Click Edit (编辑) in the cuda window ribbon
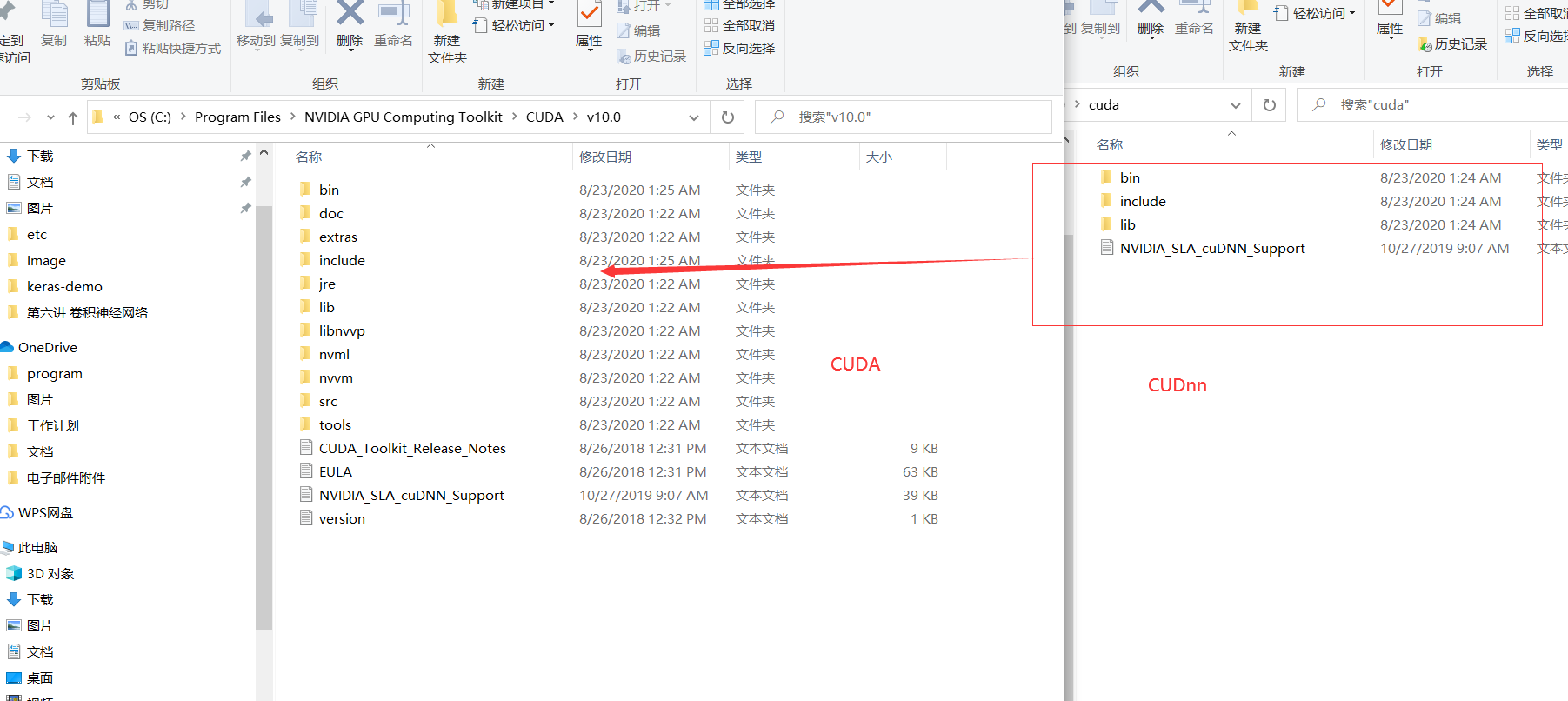The image size is (1568, 701). tap(1439, 18)
